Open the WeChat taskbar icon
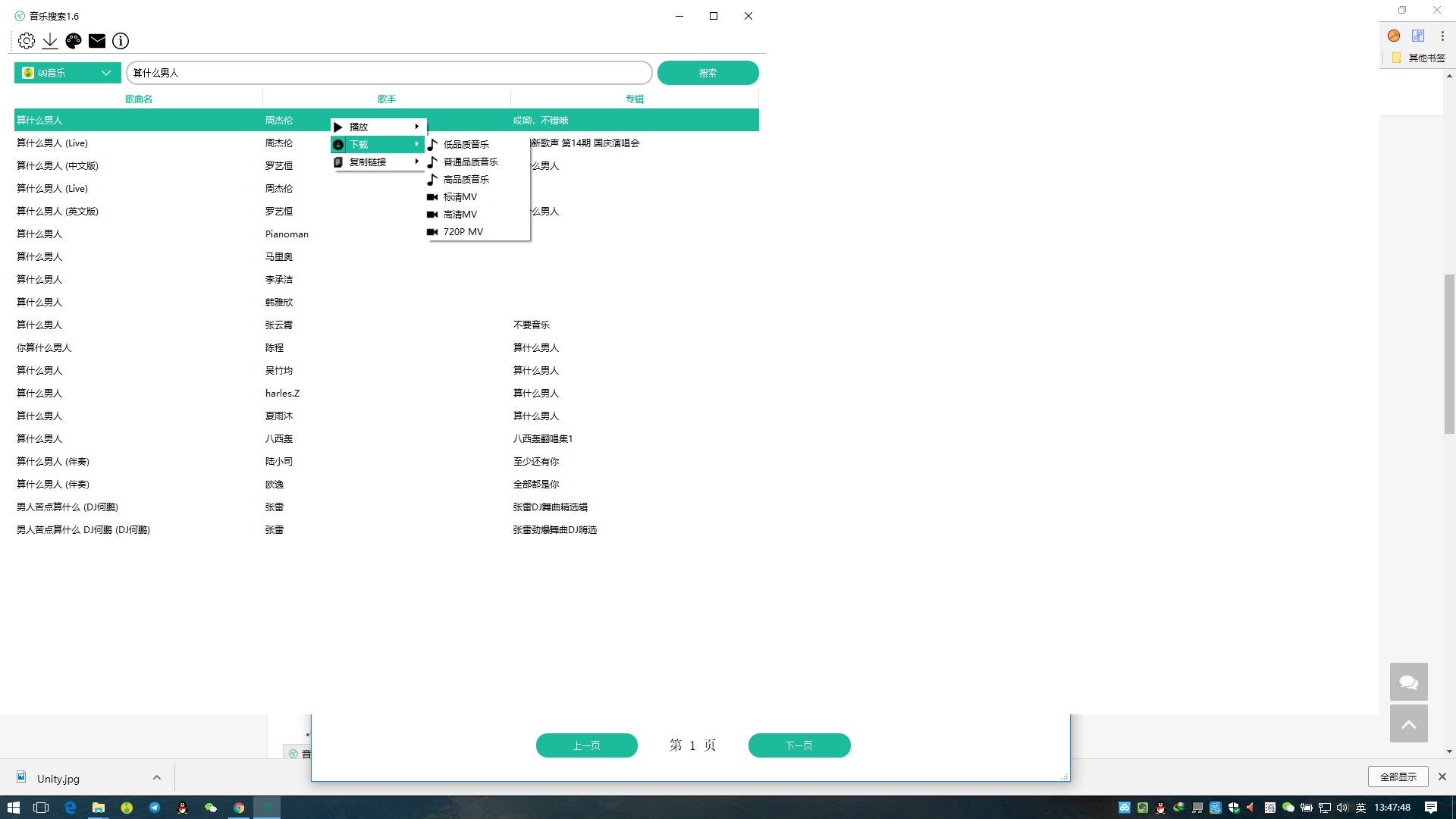Image resolution: width=1456 pixels, height=819 pixels. click(211, 808)
